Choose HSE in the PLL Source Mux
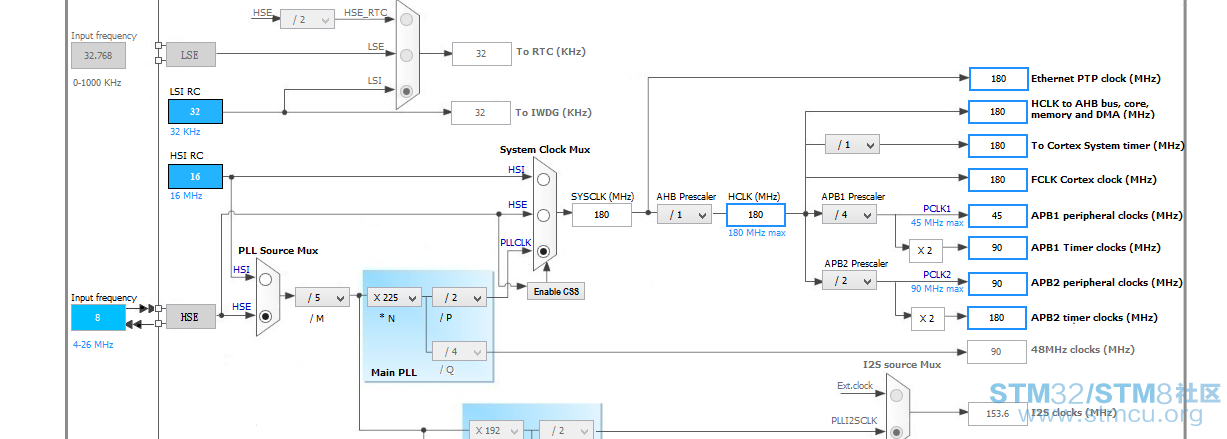The image size is (1227, 439). pyautogui.click(x=266, y=316)
